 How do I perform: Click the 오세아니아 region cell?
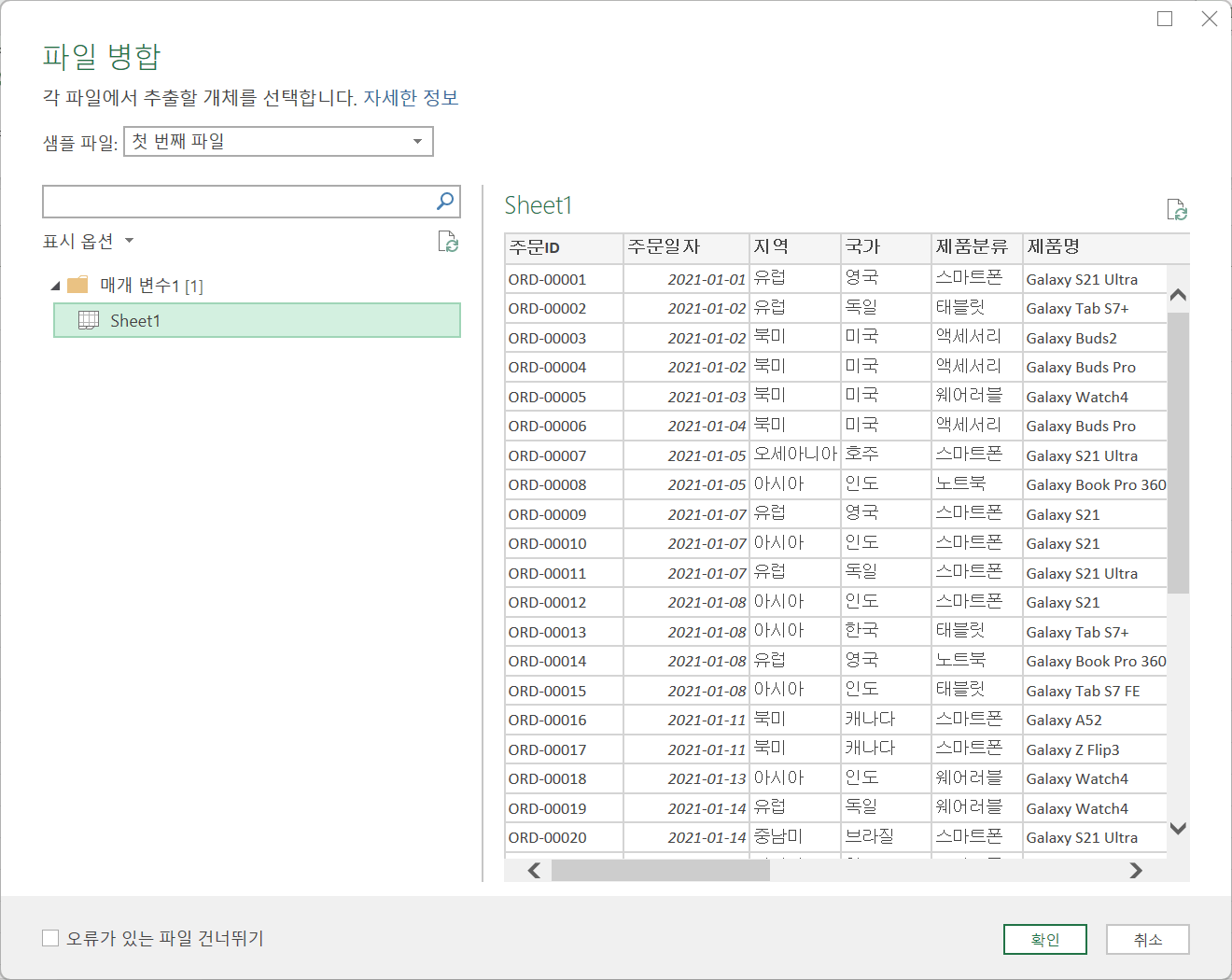tap(795, 455)
